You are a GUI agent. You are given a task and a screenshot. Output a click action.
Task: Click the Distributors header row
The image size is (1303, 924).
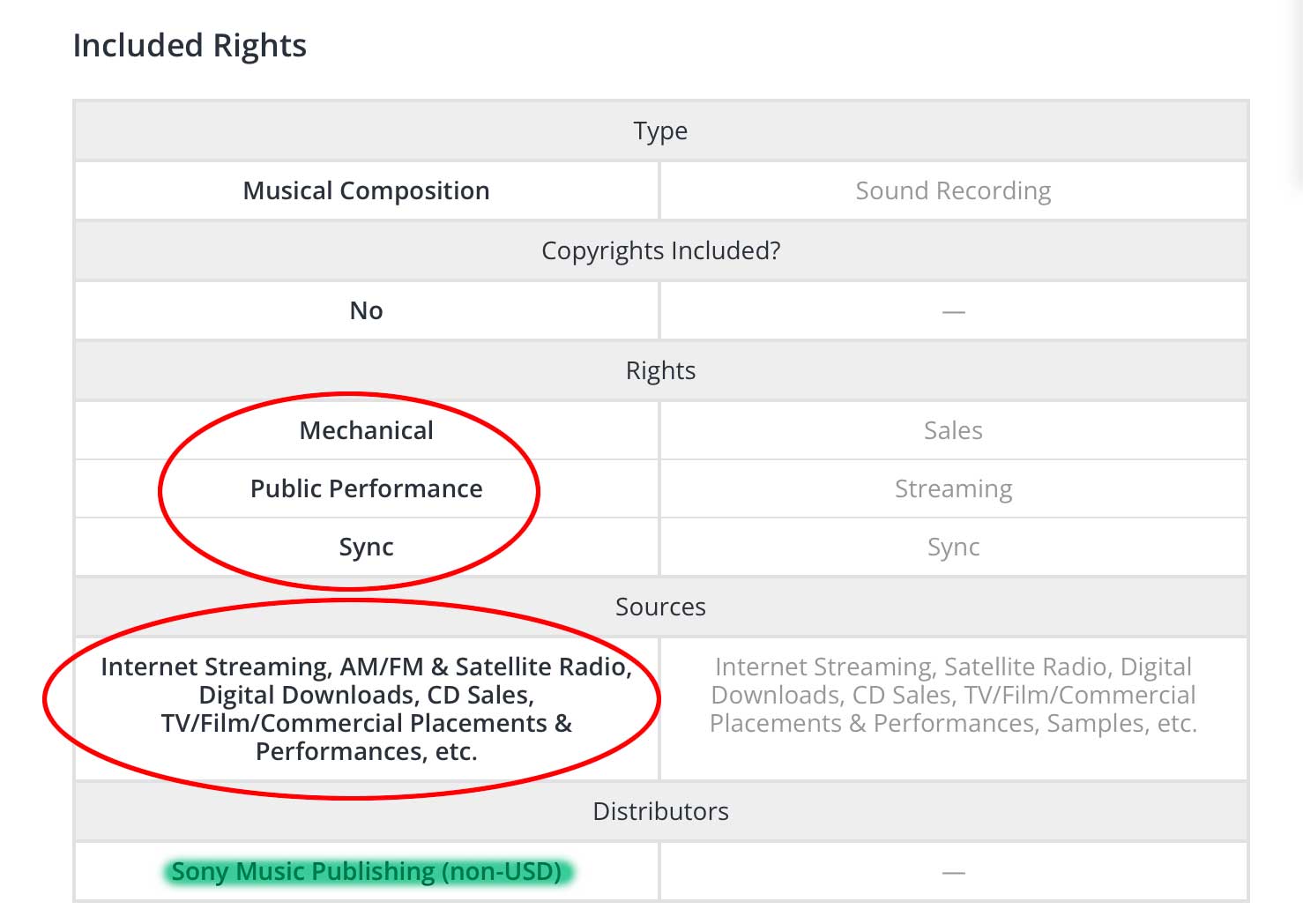coord(660,811)
